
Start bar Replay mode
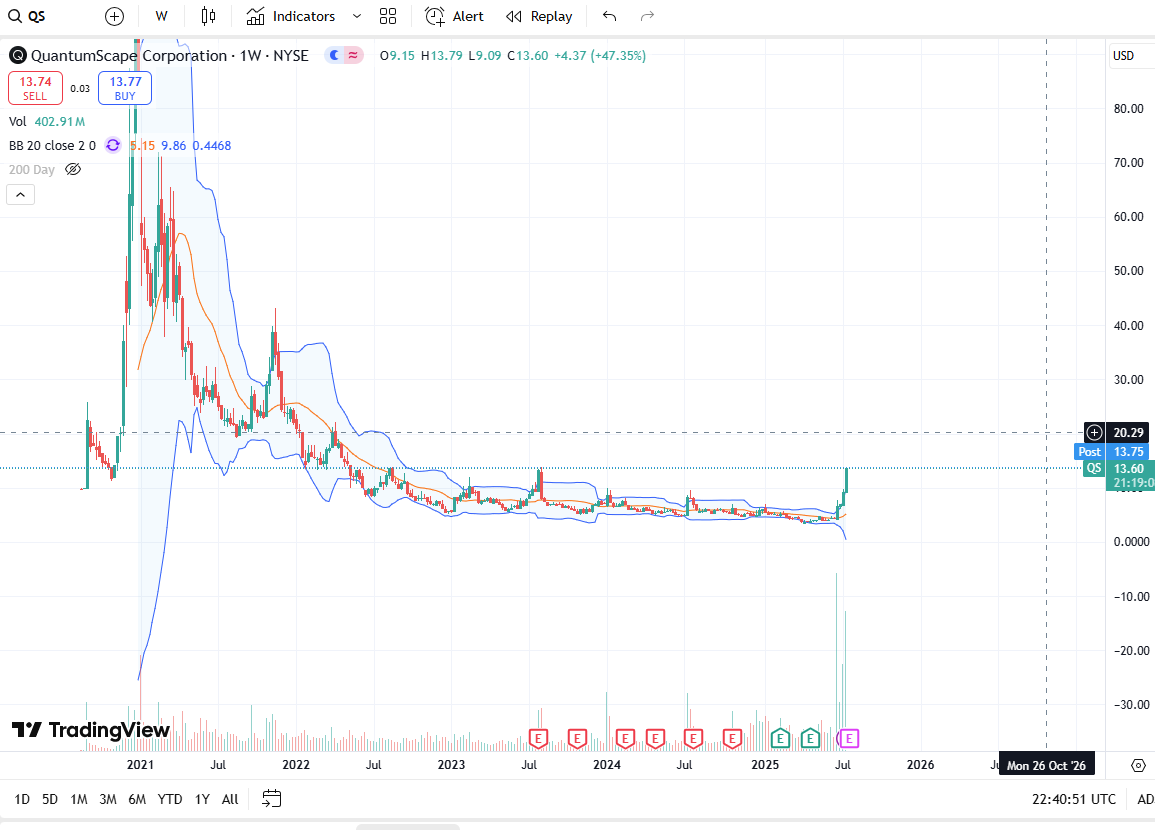540,16
